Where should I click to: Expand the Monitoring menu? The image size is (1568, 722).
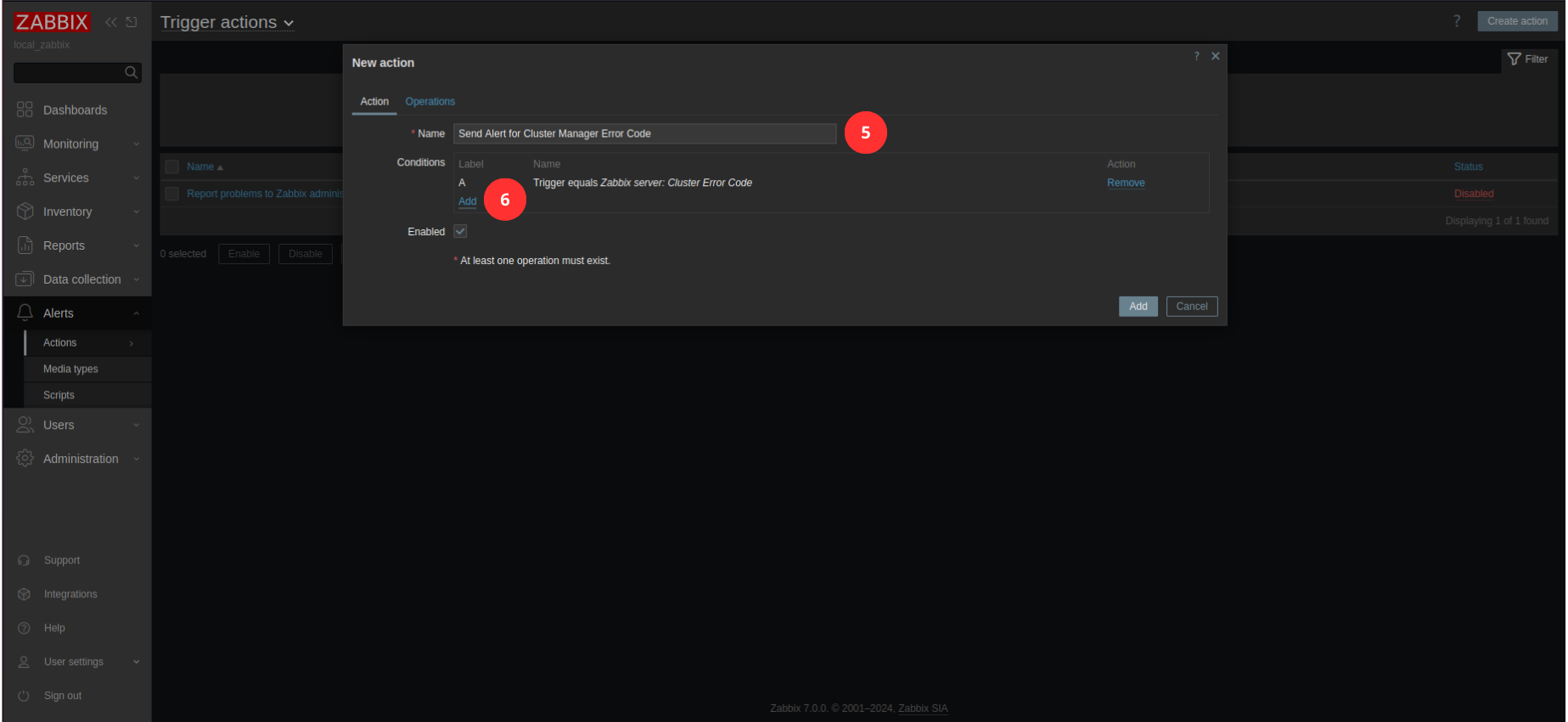point(136,144)
